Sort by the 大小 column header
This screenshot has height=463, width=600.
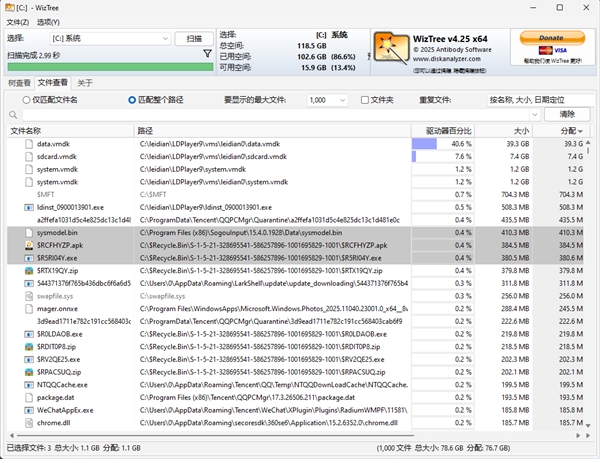[504, 131]
